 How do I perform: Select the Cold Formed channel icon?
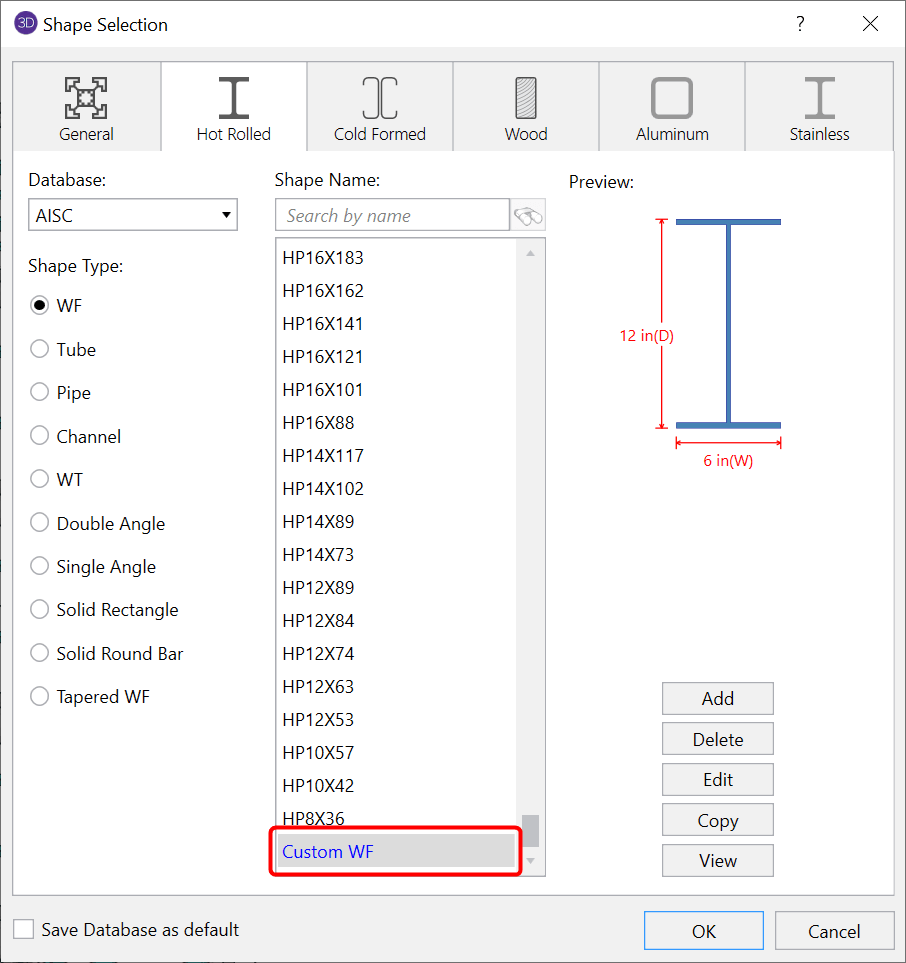[x=379, y=95]
